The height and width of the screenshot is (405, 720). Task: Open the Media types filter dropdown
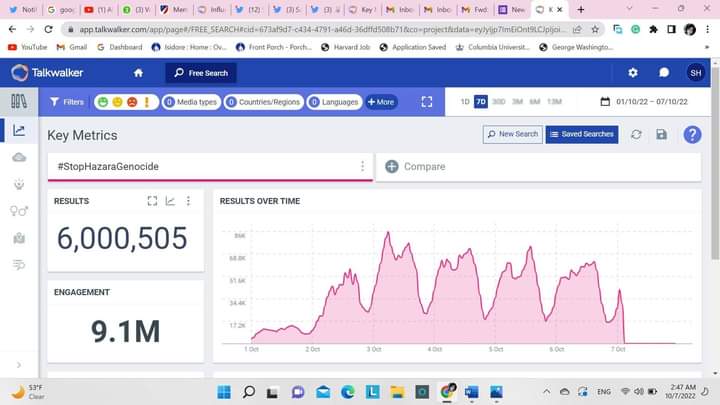point(191,102)
